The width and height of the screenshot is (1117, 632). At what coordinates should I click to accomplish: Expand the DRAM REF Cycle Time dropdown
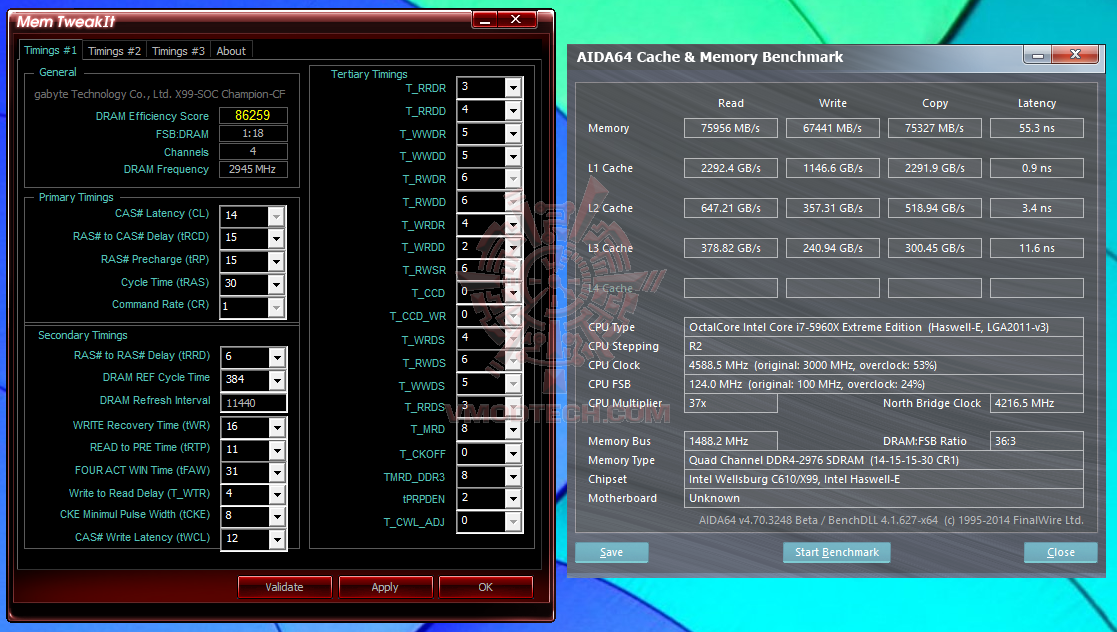pyautogui.click(x=276, y=380)
